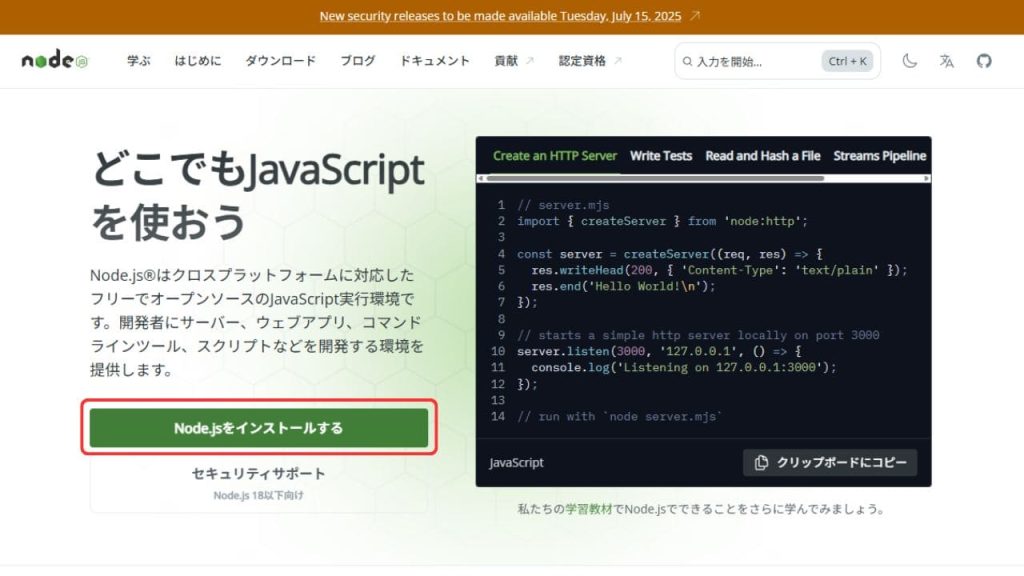This screenshot has width=1024, height=576.
Task: Click the Node.js logo
Action: 55,60
